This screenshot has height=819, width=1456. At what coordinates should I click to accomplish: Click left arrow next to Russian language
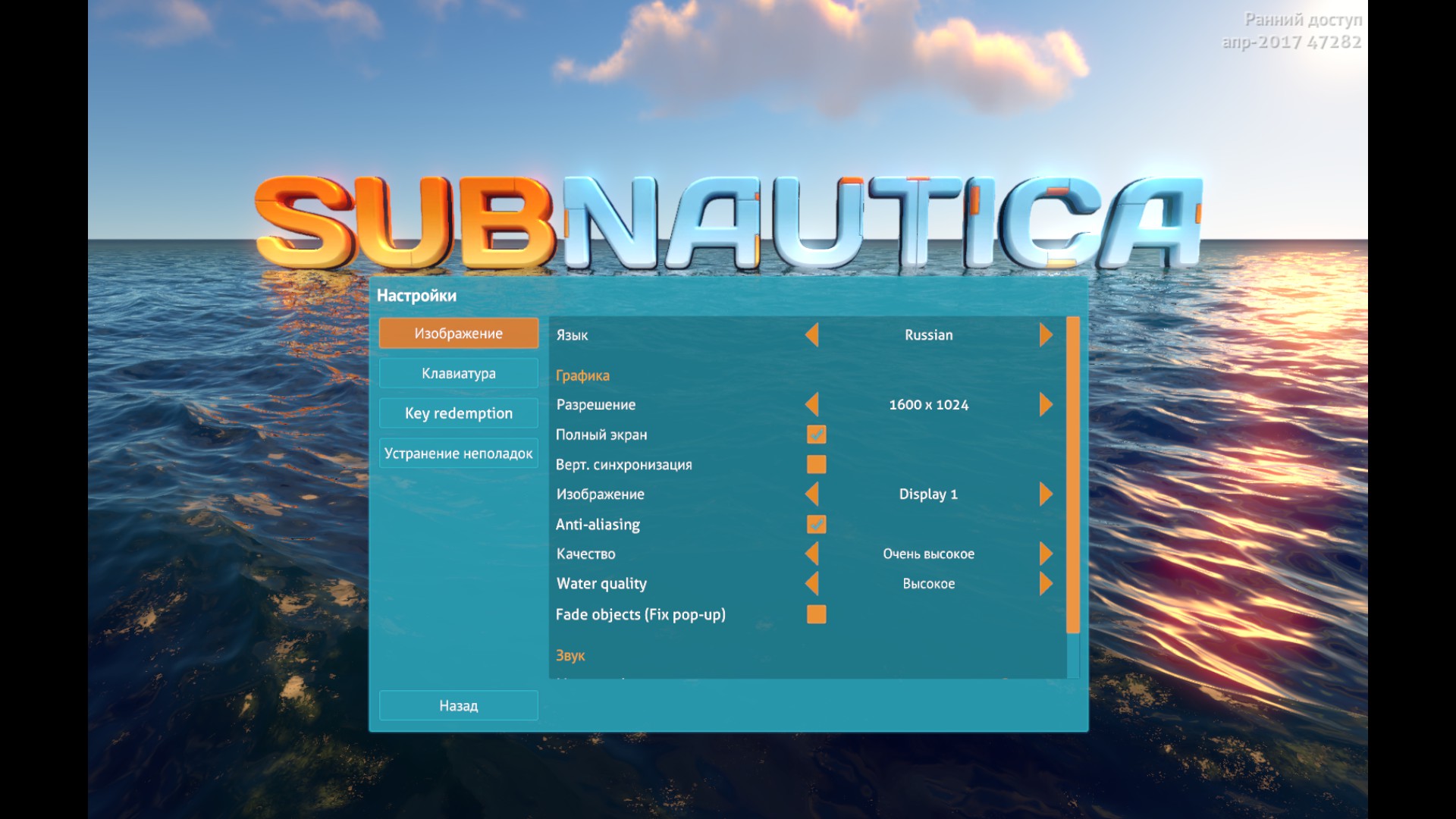click(x=812, y=334)
